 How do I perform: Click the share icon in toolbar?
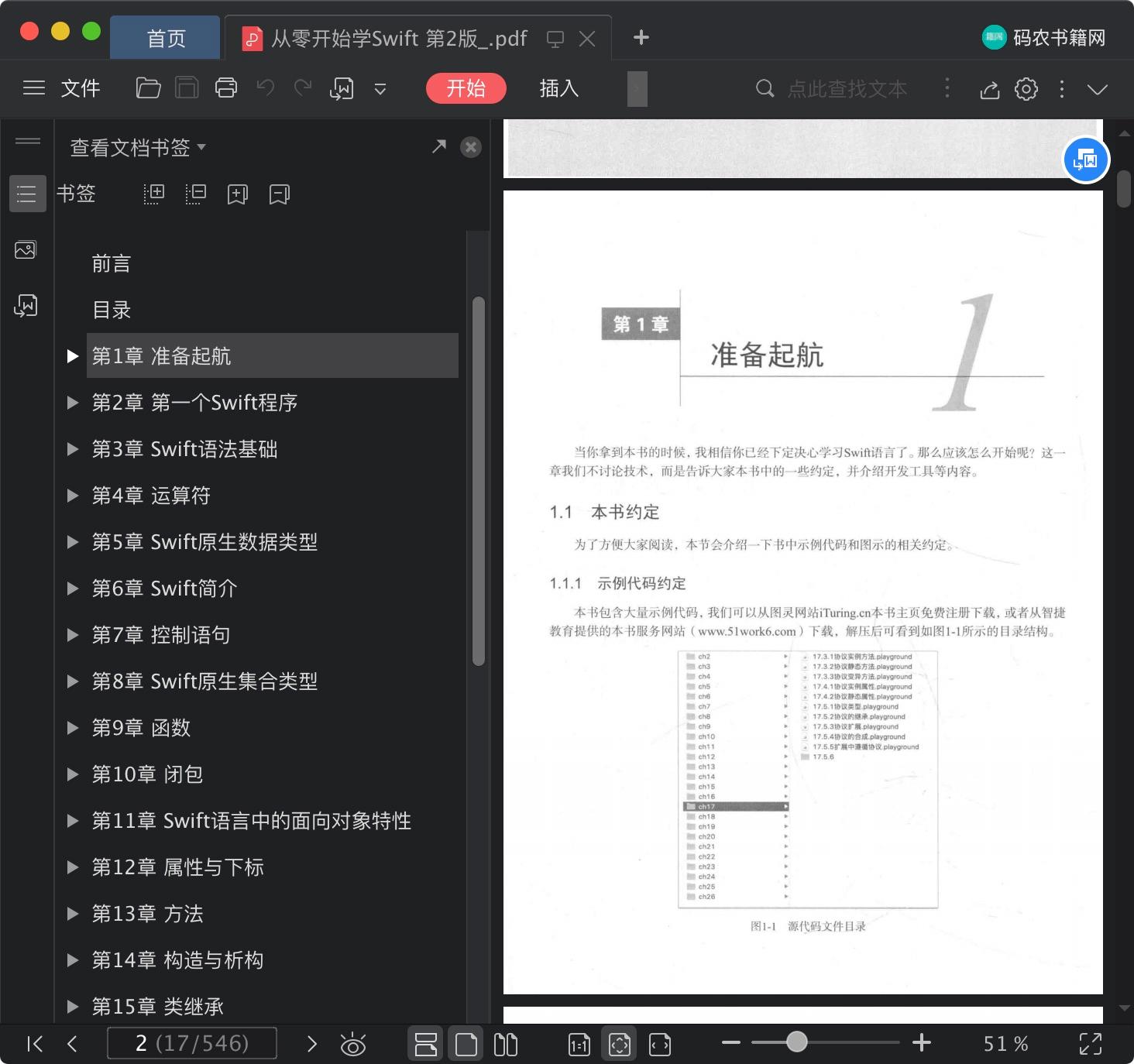[x=990, y=90]
